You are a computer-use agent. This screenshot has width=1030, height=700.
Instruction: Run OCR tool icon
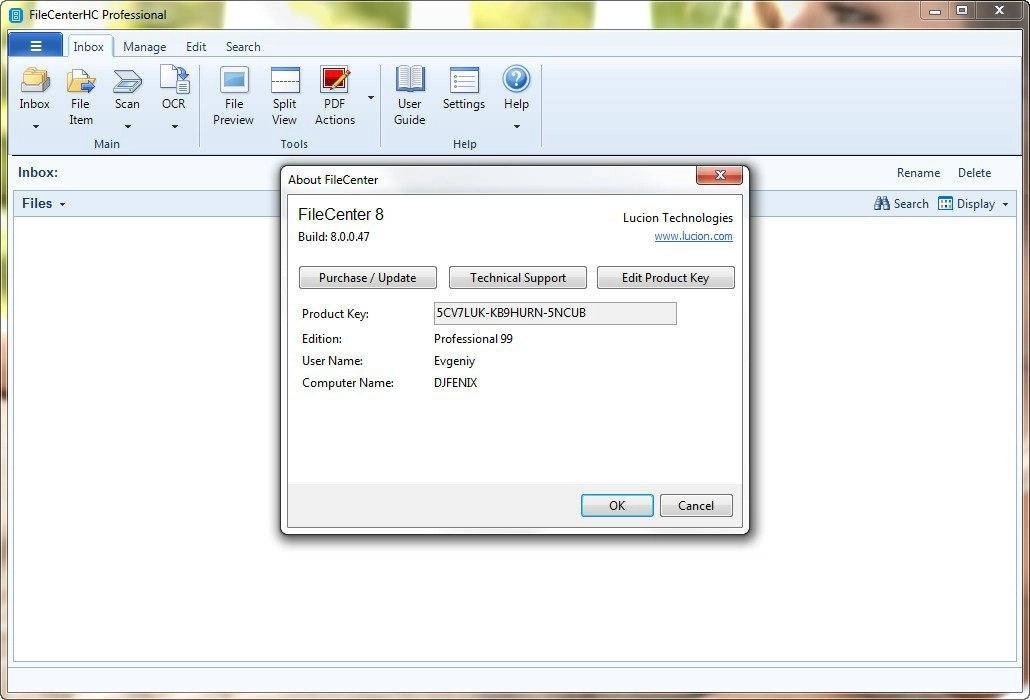tap(174, 79)
